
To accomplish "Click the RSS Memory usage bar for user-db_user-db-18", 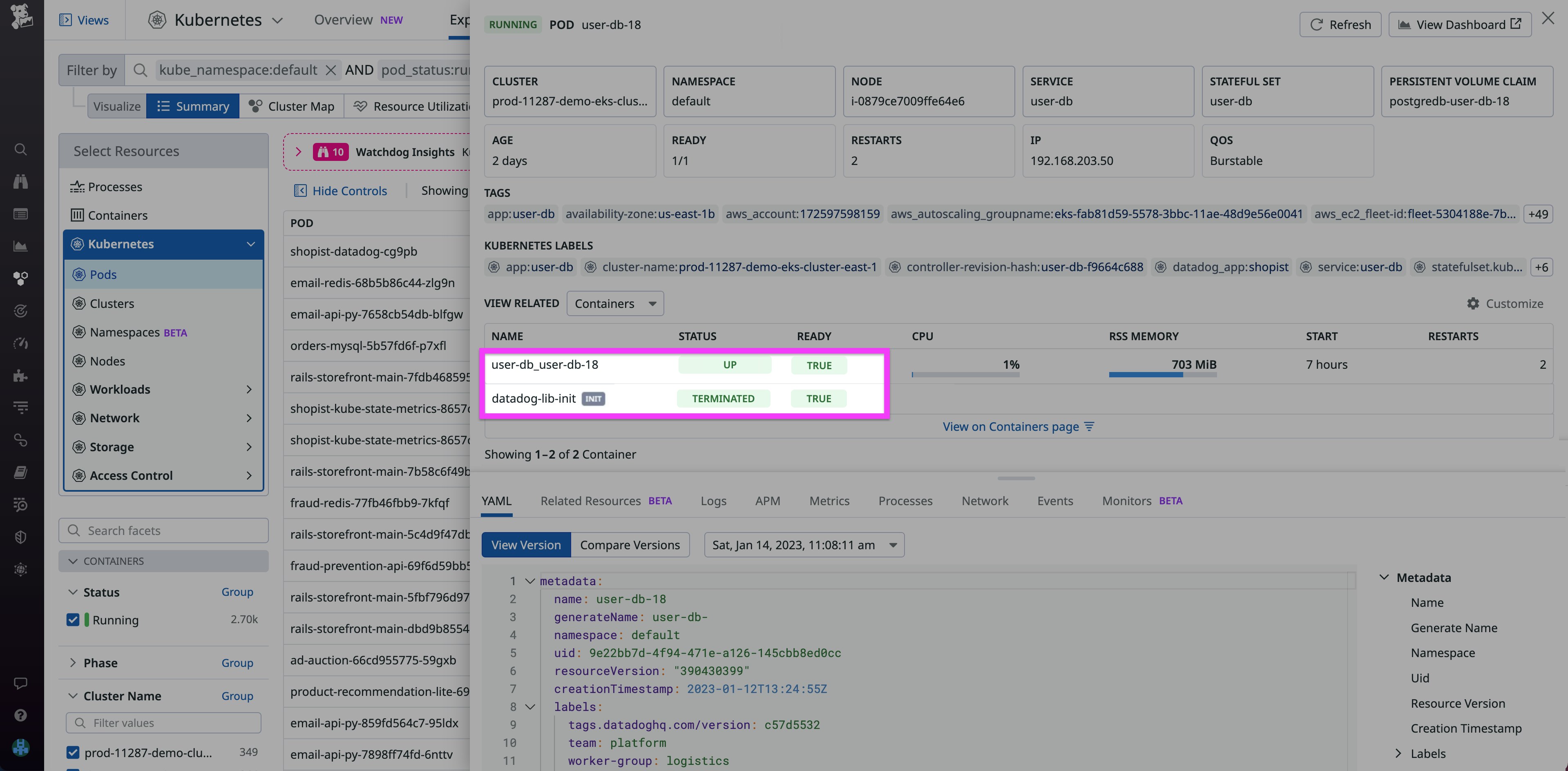I will 1162,375.
